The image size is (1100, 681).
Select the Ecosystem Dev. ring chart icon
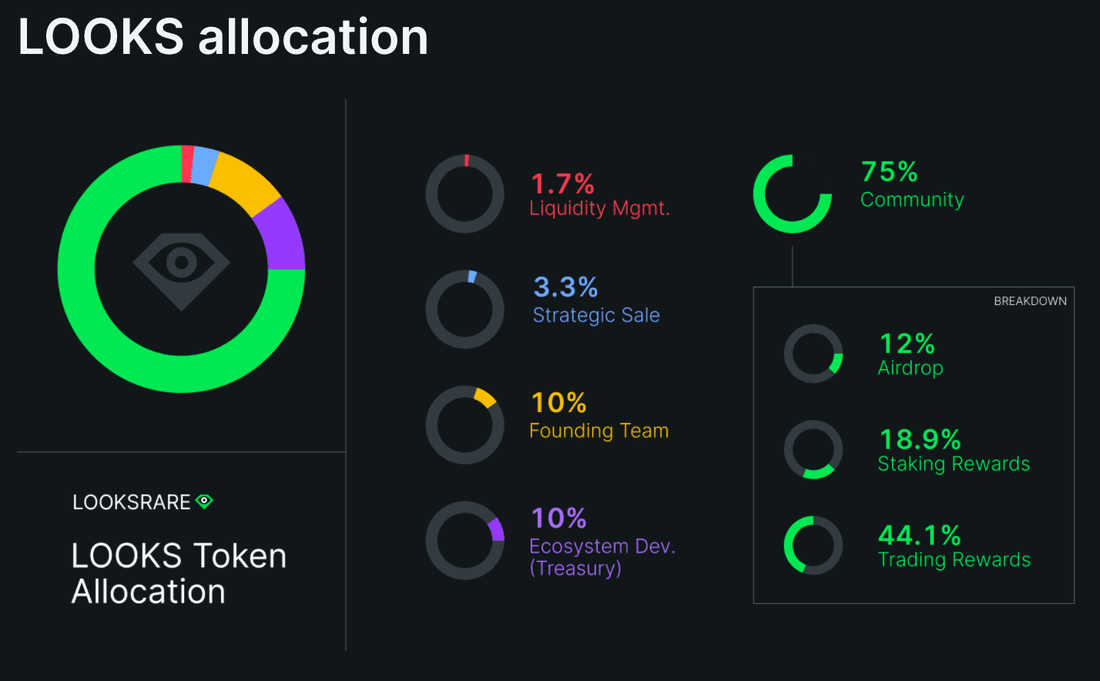[x=464, y=541]
